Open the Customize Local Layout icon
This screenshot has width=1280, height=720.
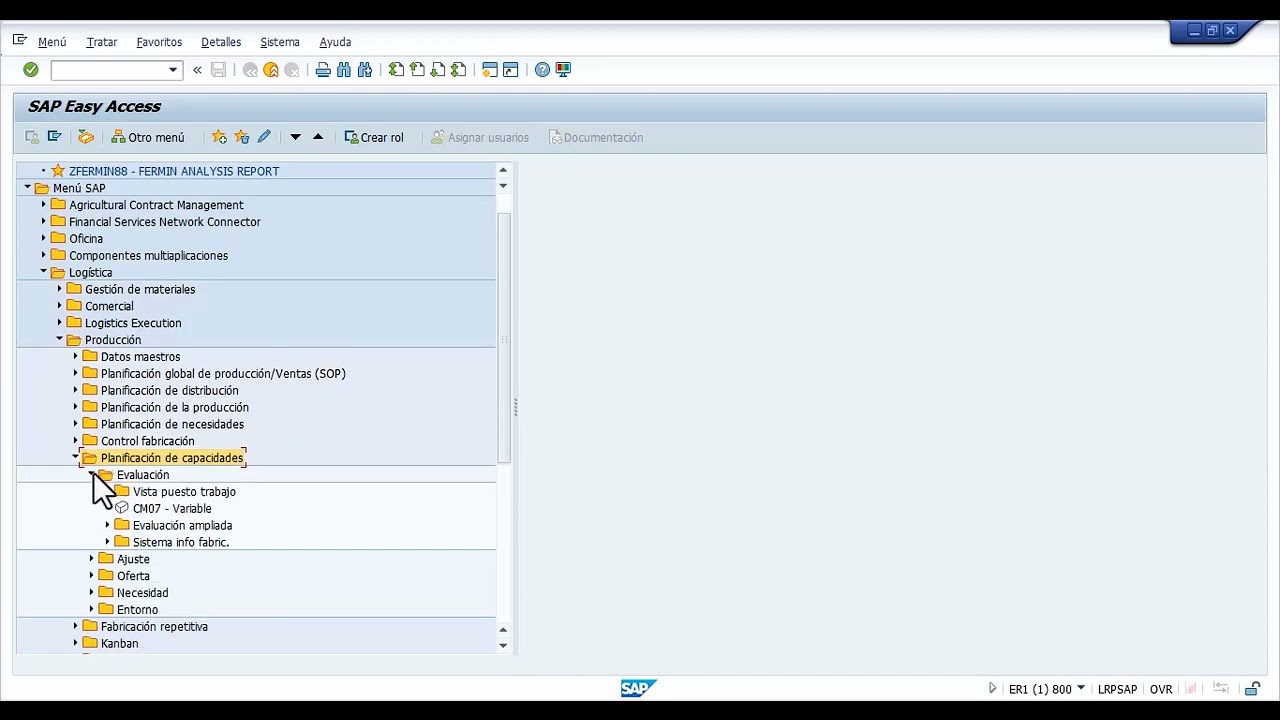coord(563,70)
